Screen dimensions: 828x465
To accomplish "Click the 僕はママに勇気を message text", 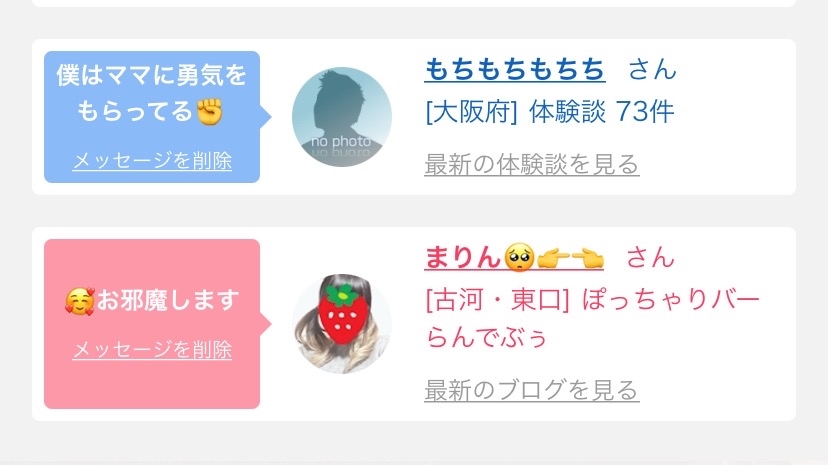I will pyautogui.click(x=152, y=75).
